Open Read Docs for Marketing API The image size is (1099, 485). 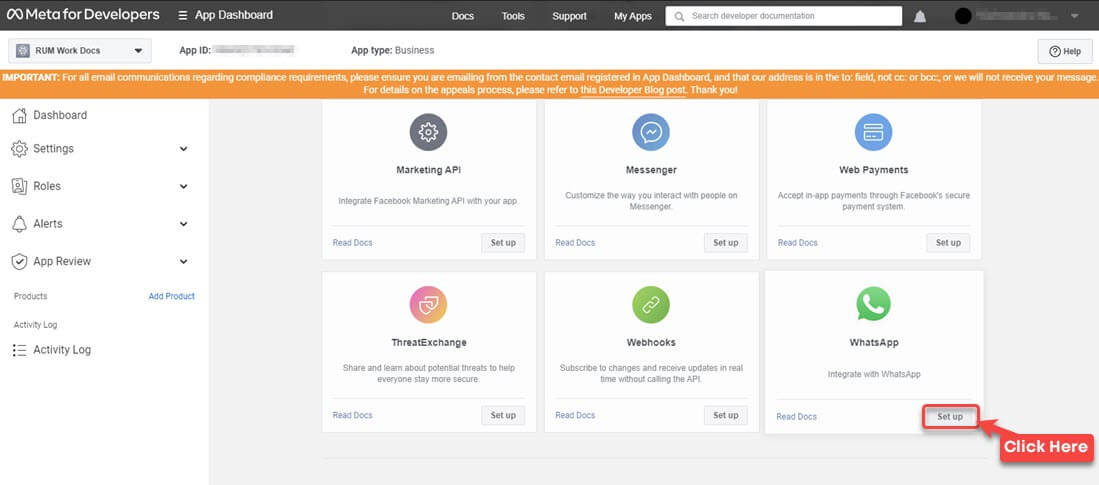click(353, 242)
